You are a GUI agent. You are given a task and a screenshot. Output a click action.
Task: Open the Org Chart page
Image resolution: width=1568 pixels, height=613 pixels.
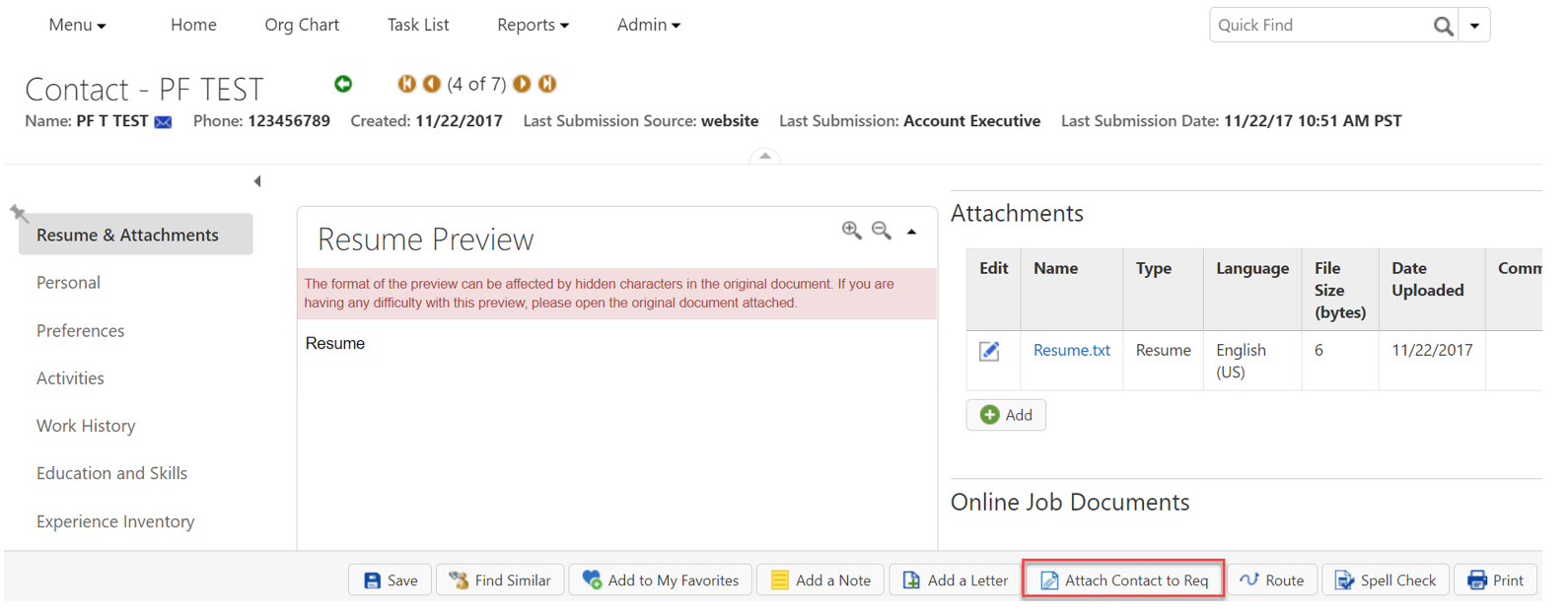point(302,25)
